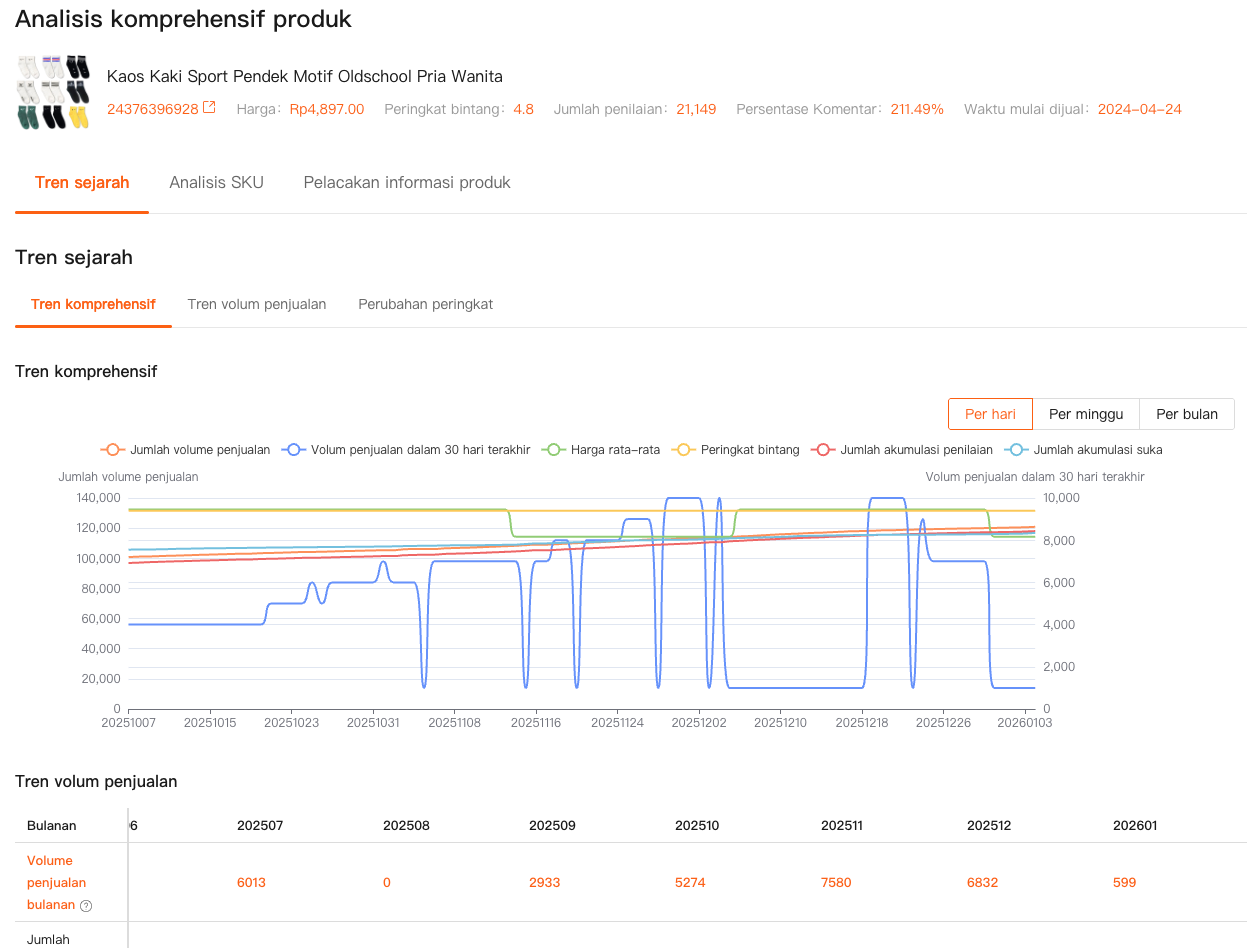Open the Analisis SKU tab
Screen dimensions: 1250x948
click(216, 182)
